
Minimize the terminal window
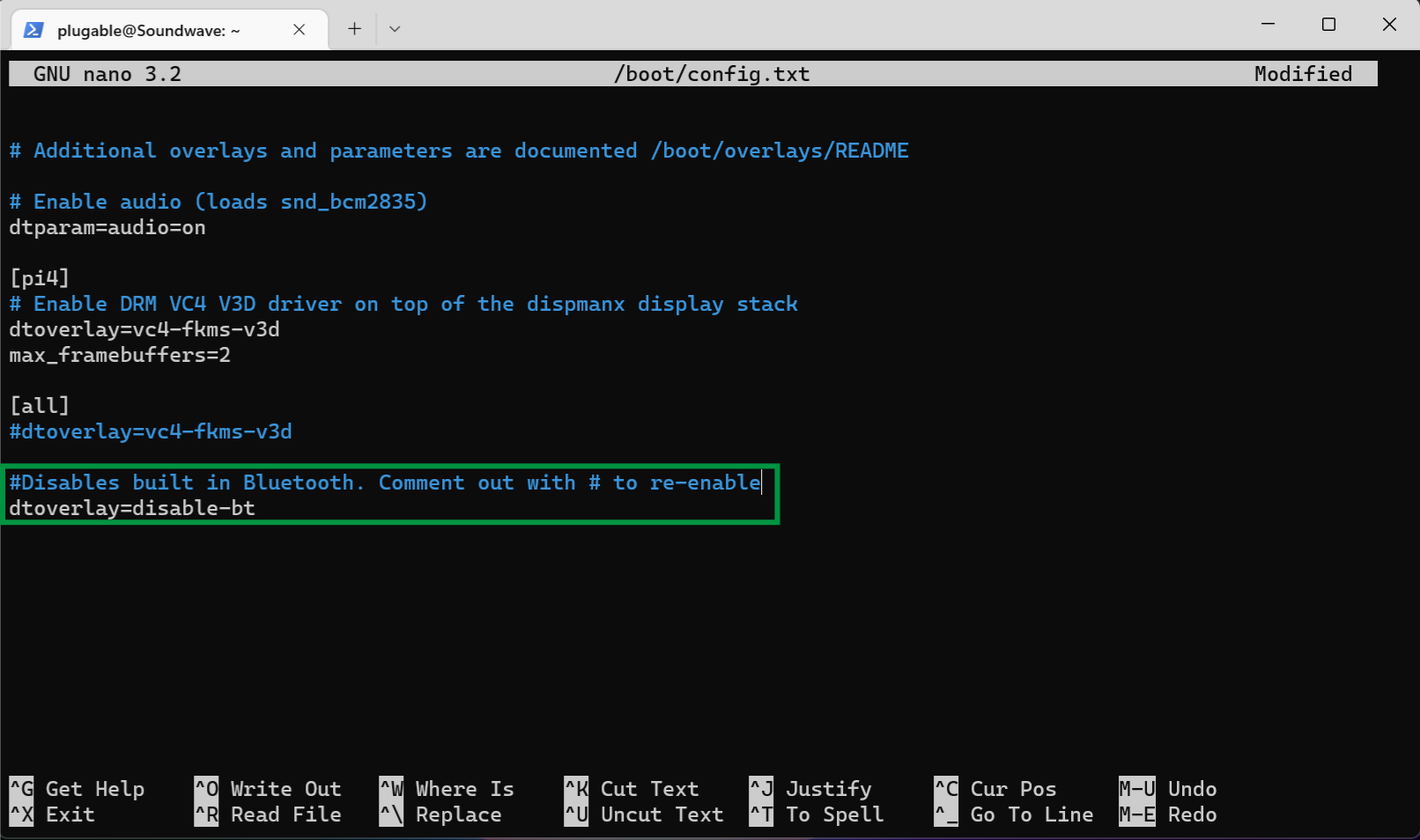(1268, 25)
